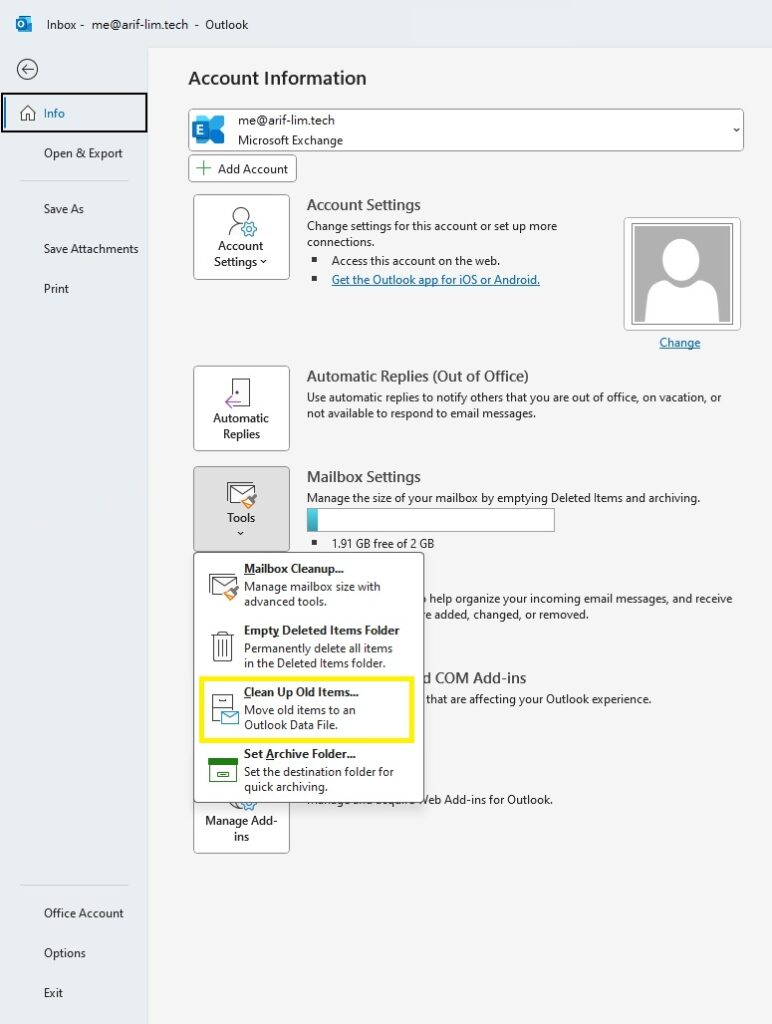Click Save As in sidebar
Image resolution: width=772 pixels, height=1024 pixels.
(x=63, y=209)
